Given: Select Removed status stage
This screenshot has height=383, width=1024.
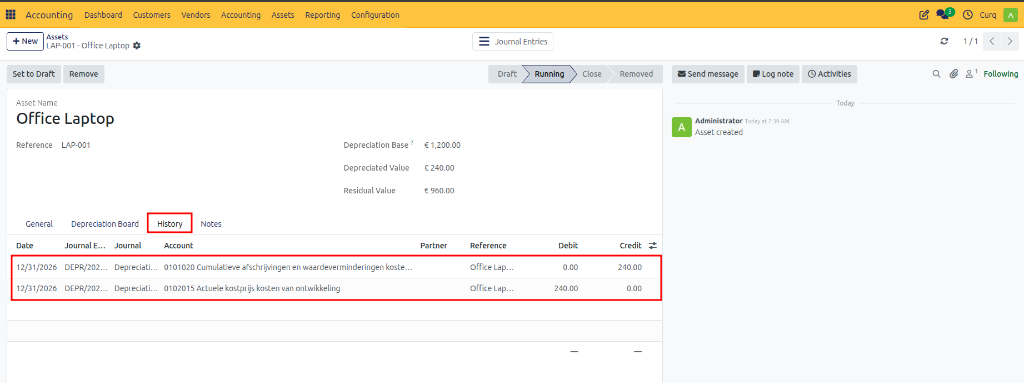Looking at the screenshot, I should (x=635, y=74).
